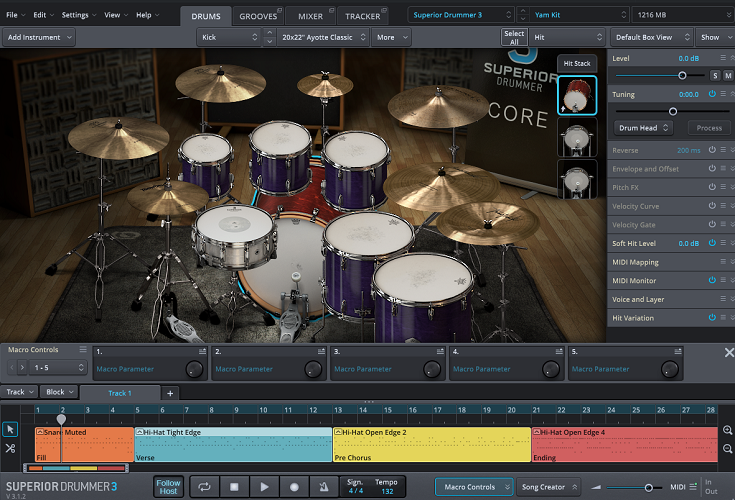Screen dimensions: 735x500
Task: Open the Hit articulation dropdown
Action: (567, 37)
